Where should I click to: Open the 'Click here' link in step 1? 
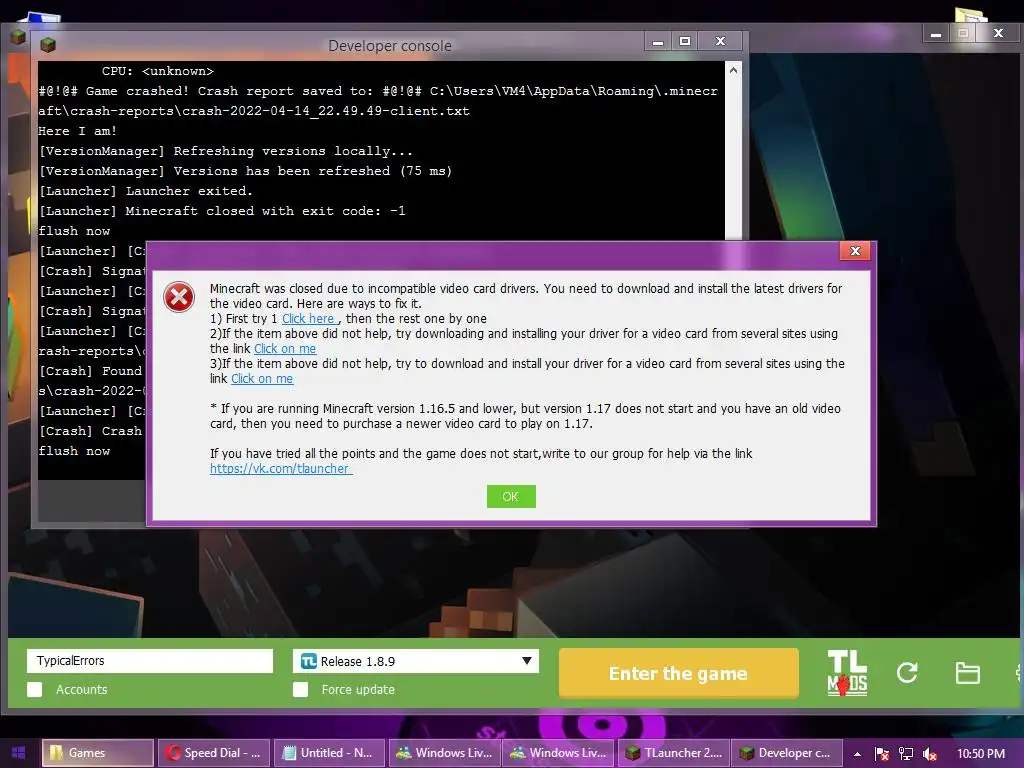coord(308,319)
